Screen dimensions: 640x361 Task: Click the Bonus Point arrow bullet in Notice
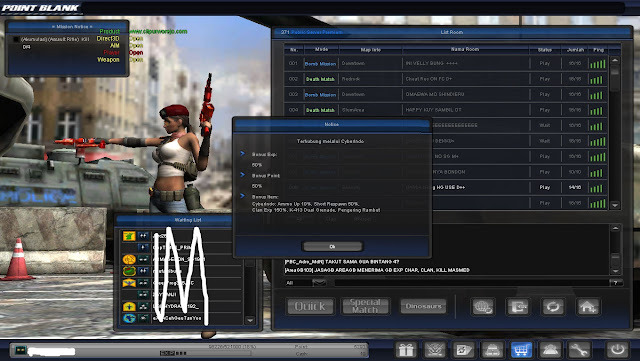(x=242, y=175)
